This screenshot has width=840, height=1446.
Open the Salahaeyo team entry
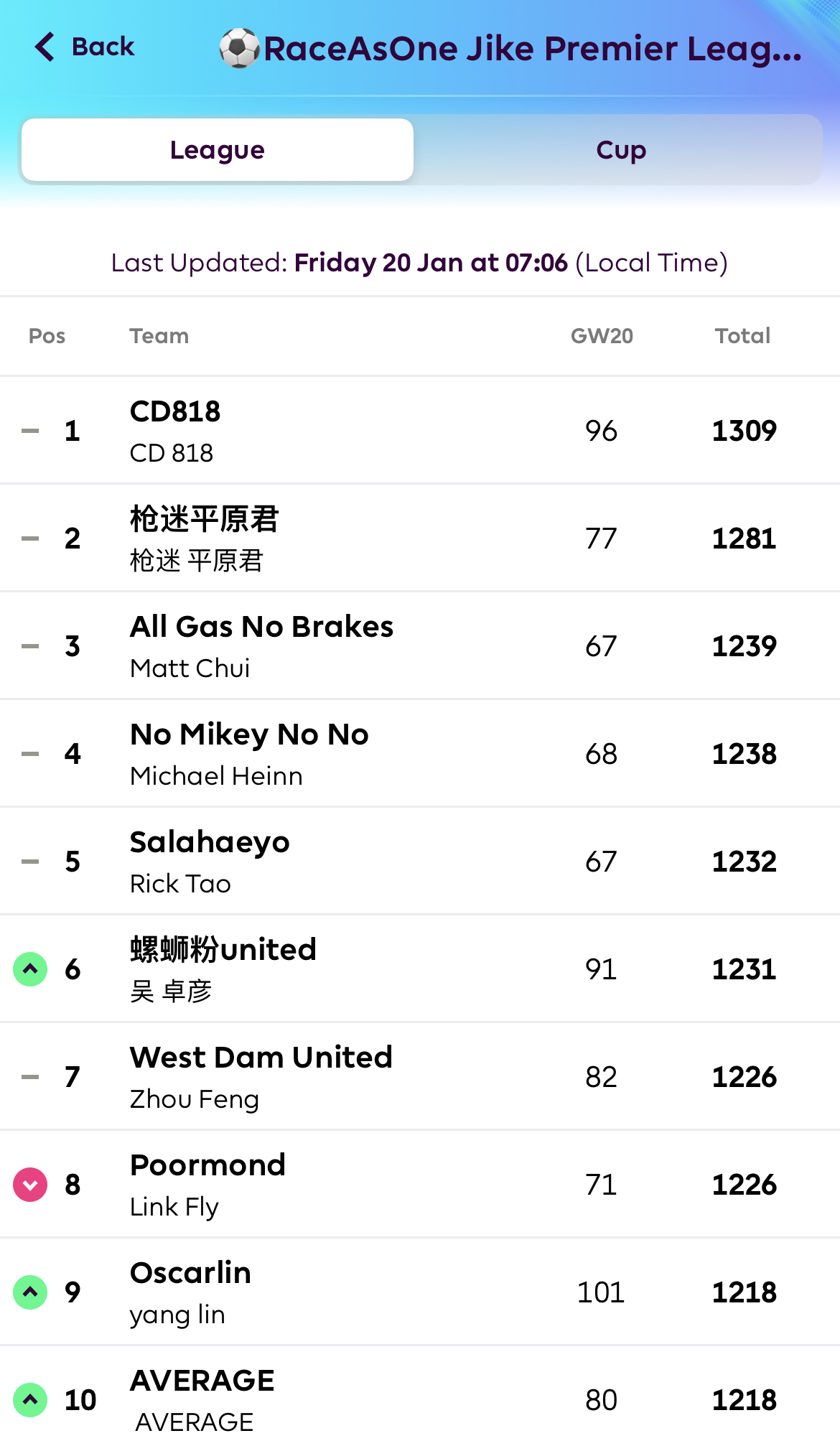coord(210,842)
